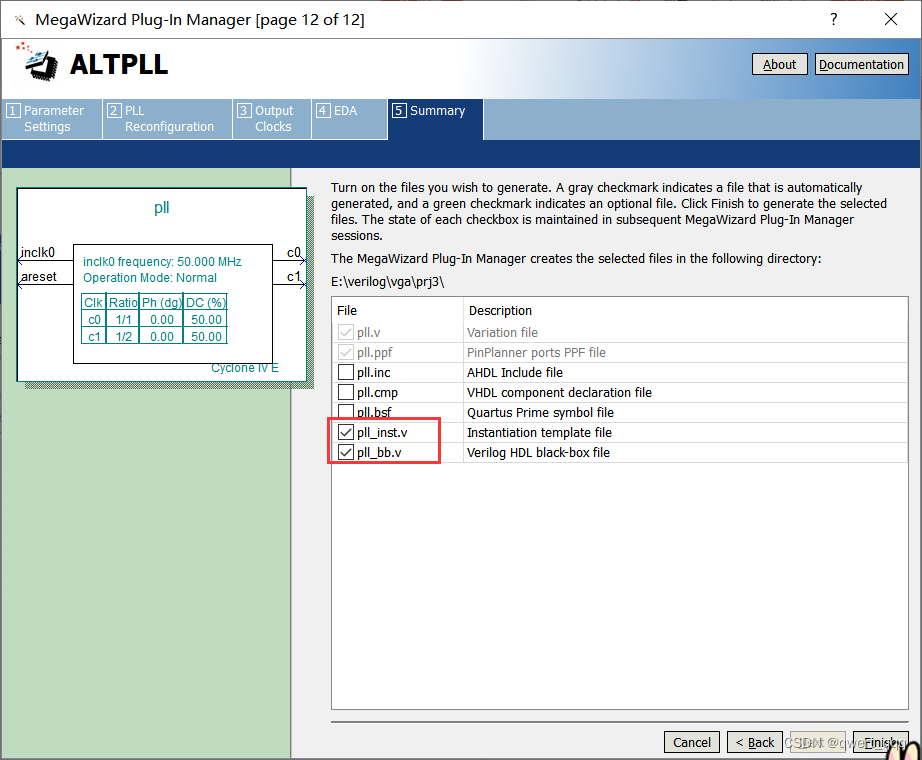
Task: Enable pll.cmp VHDL component file
Action: pyautogui.click(x=346, y=392)
